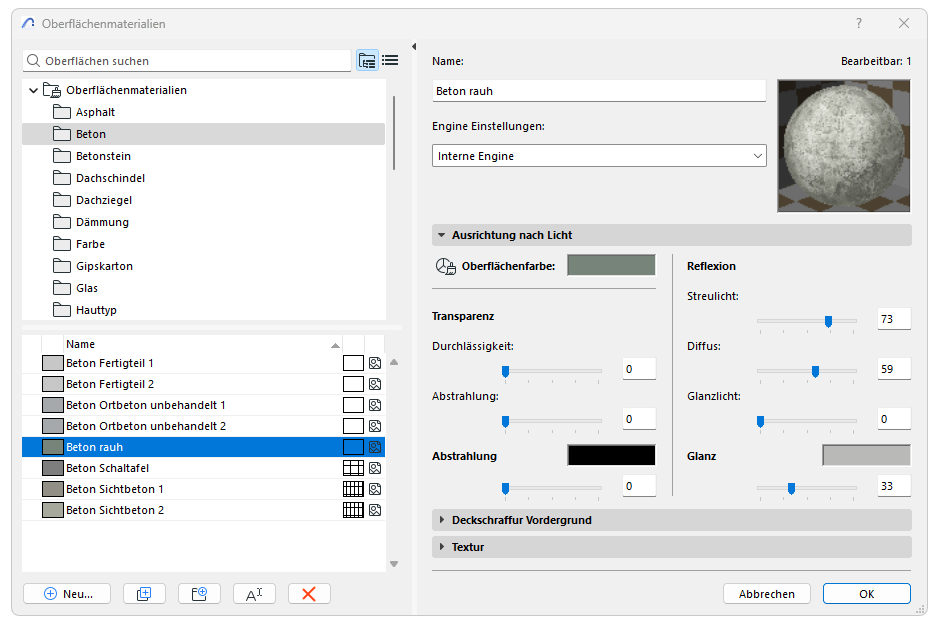The height and width of the screenshot is (631, 942).
Task: Click the Neu... button
Action: click(67, 593)
